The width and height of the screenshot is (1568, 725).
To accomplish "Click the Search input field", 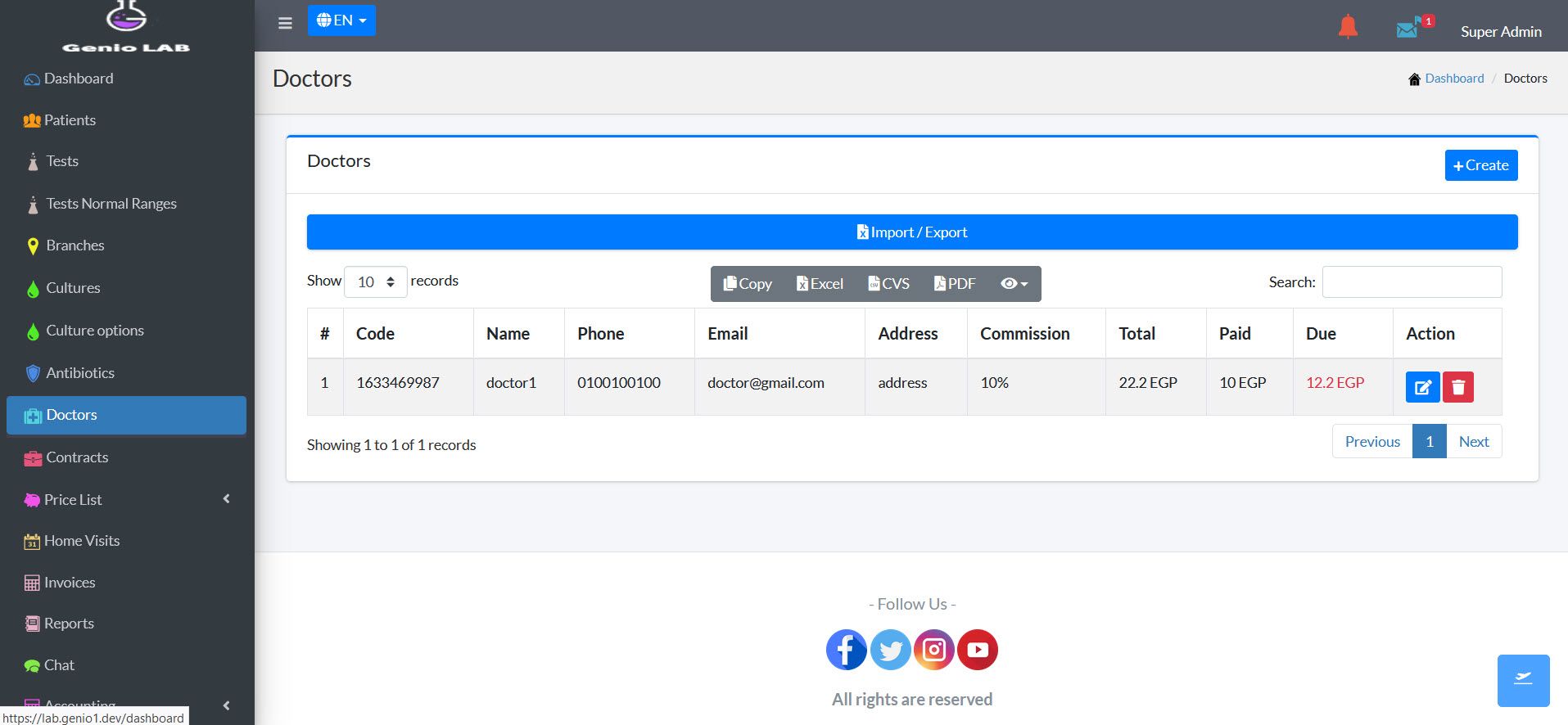I will [1412, 282].
